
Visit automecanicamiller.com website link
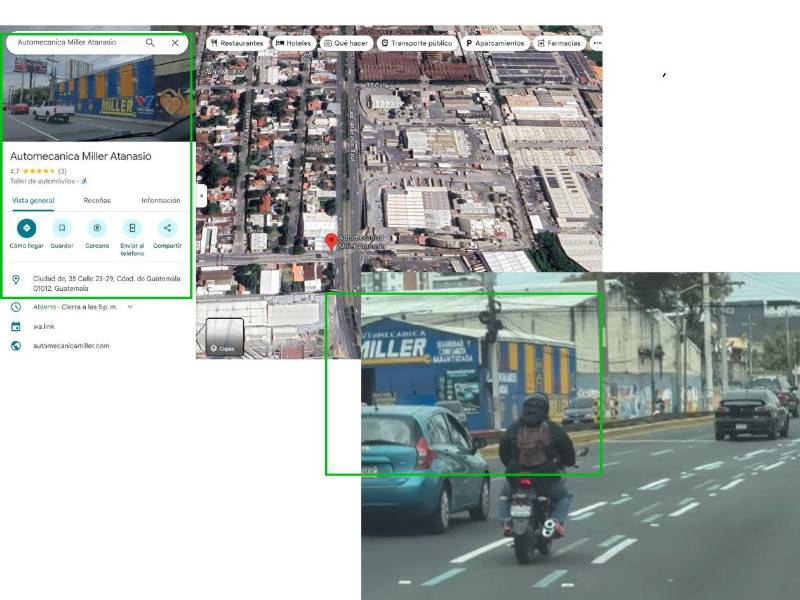pos(71,344)
